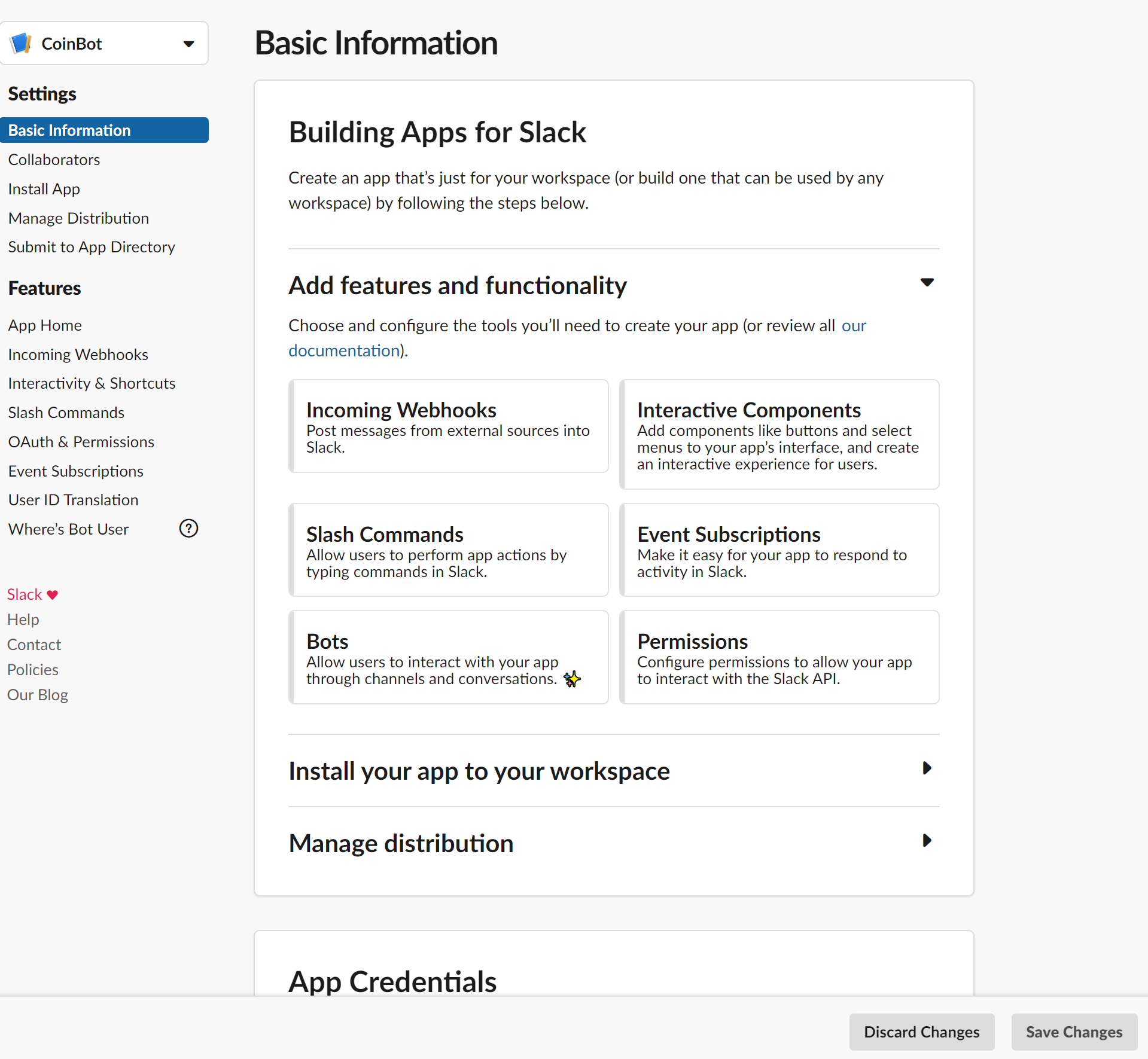Expand Install your app to your workspace
The height and width of the screenshot is (1059, 1148).
(927, 768)
